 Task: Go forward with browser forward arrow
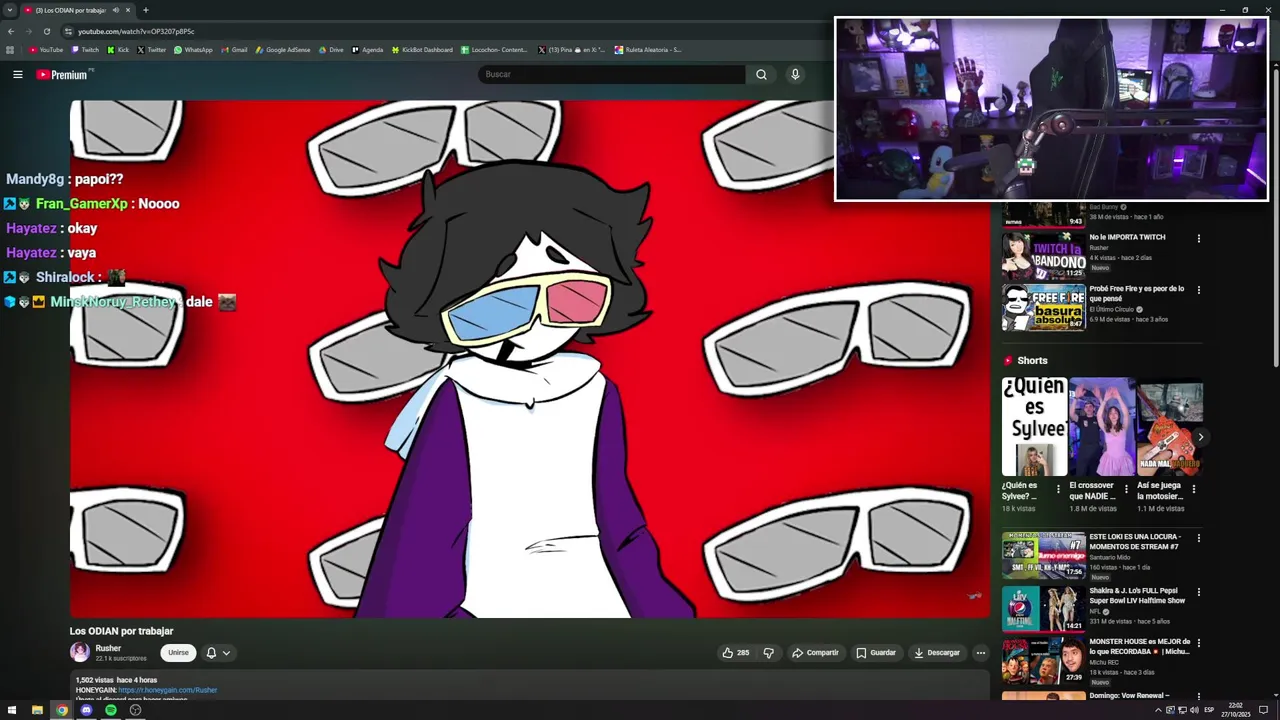click(28, 31)
